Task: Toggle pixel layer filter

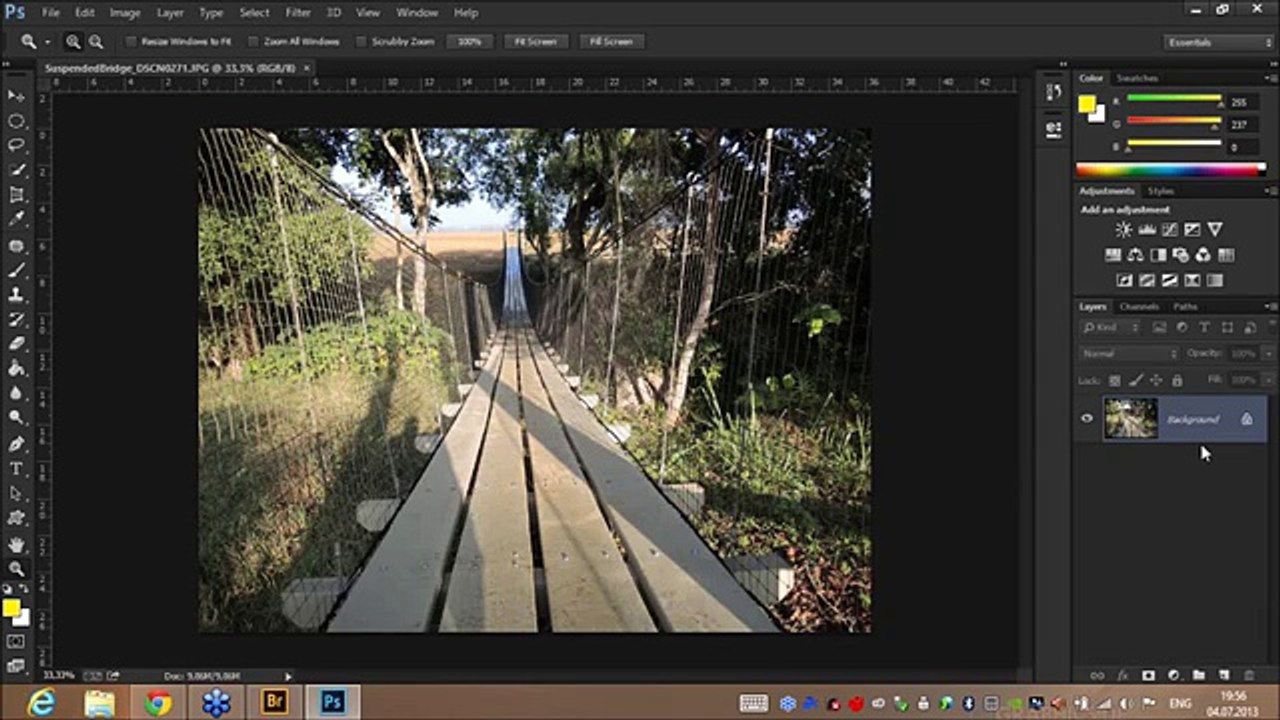Action: pyautogui.click(x=1159, y=328)
